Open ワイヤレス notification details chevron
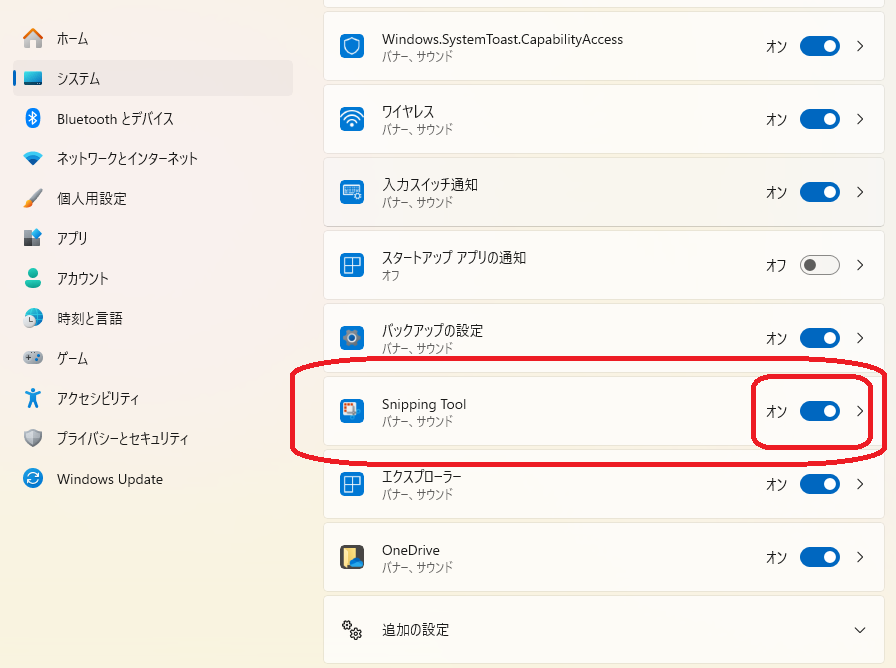This screenshot has height=668, width=896. 860,119
